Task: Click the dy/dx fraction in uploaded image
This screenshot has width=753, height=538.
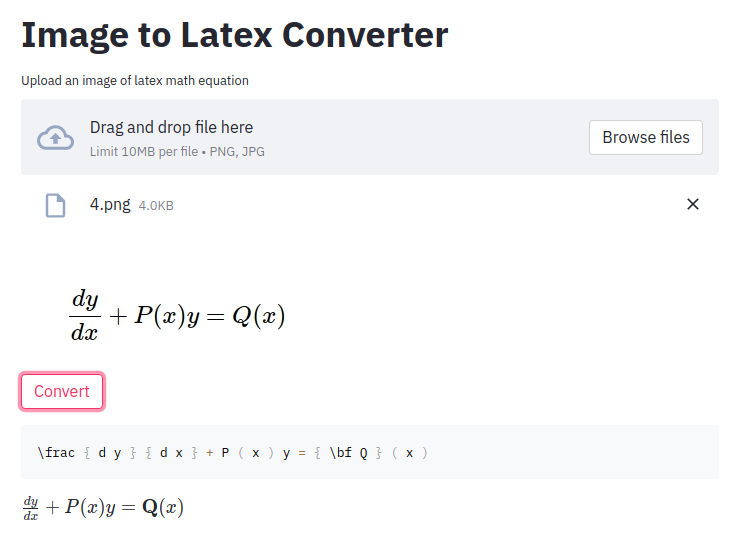Action: click(85, 315)
